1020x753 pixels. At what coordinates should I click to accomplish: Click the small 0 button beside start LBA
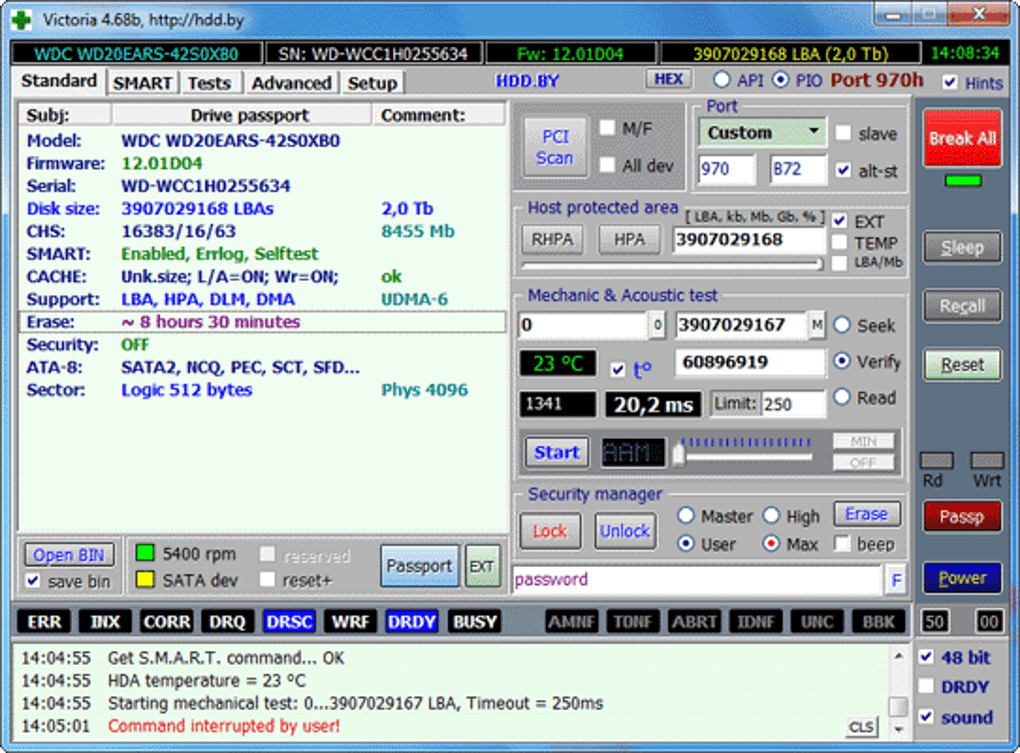click(x=657, y=324)
